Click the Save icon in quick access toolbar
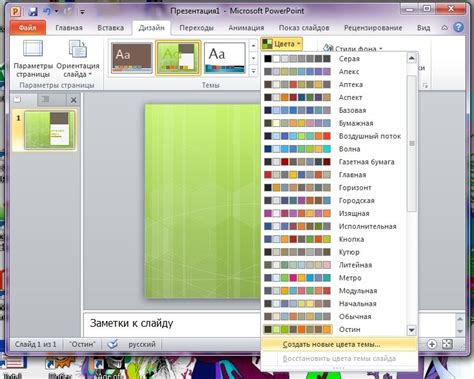The image size is (474, 379). click(x=33, y=12)
